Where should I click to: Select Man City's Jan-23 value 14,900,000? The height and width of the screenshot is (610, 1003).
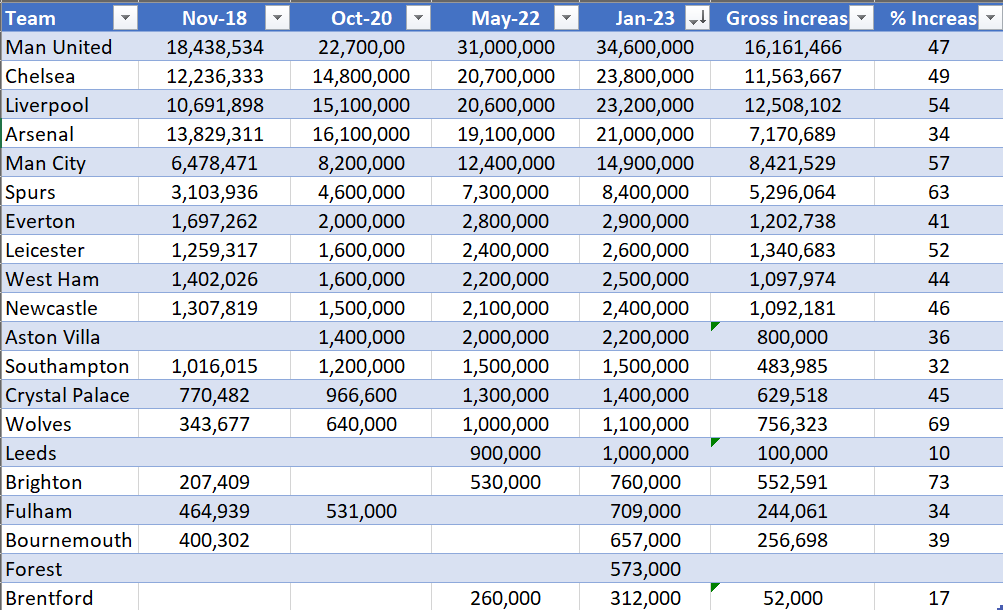(645, 163)
